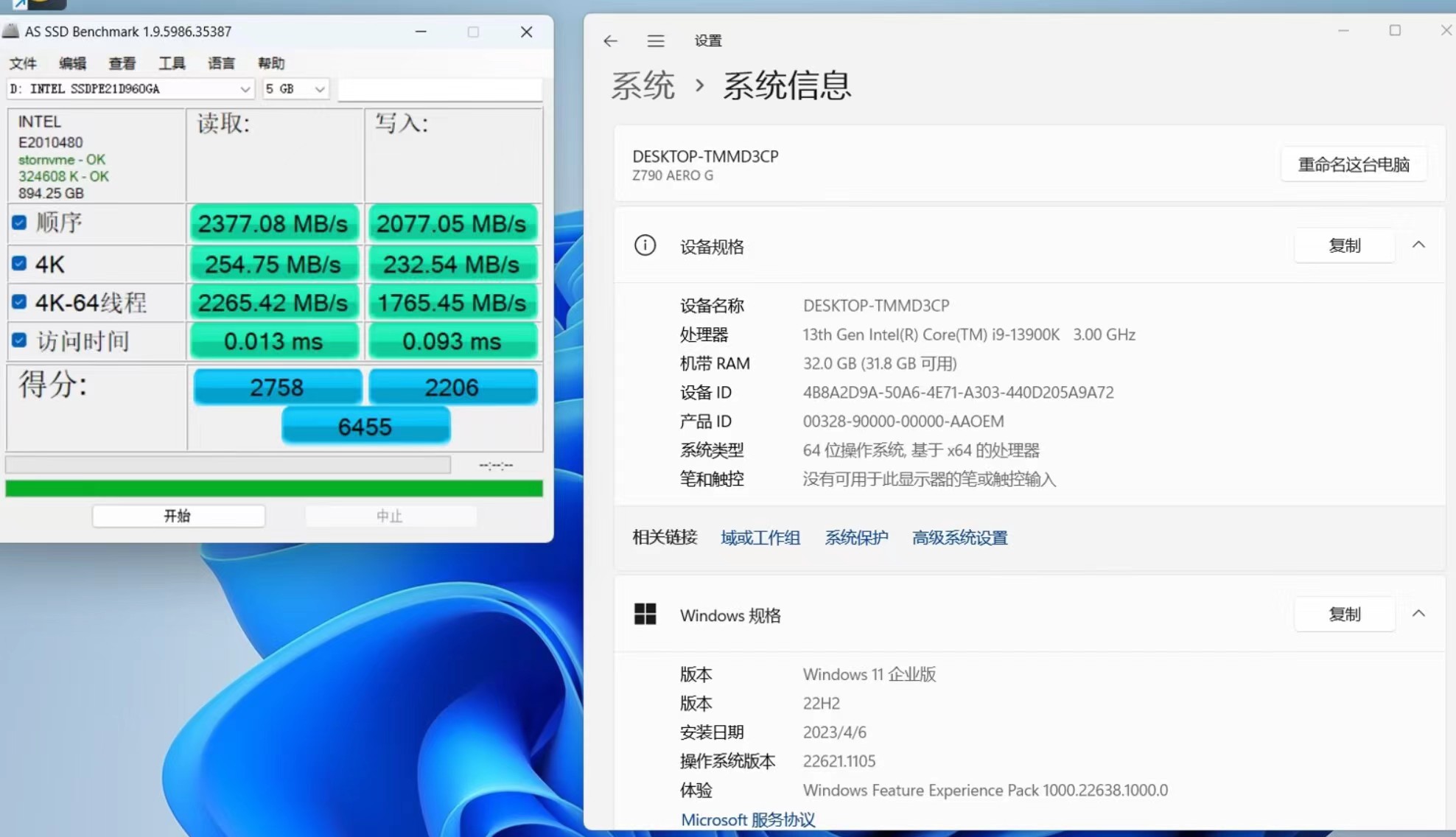This screenshot has width=1456, height=837.
Task: Click the 4K-64 read result 2265.42 MB/s
Action: tap(273, 303)
